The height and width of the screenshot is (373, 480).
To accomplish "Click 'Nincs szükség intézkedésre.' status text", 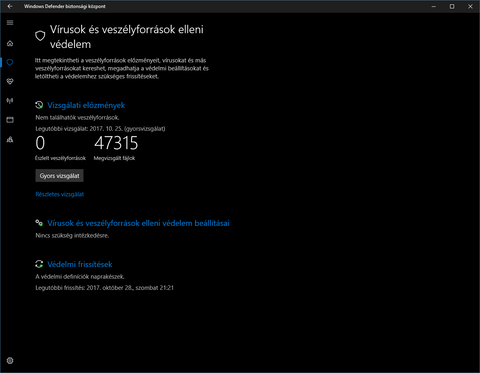I will point(72,236).
